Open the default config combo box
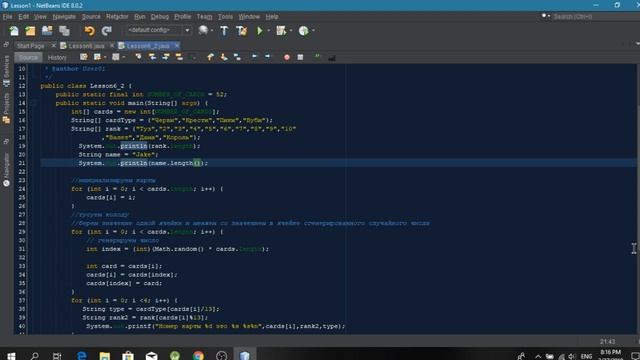This screenshot has height=360, width=640. pos(158,30)
